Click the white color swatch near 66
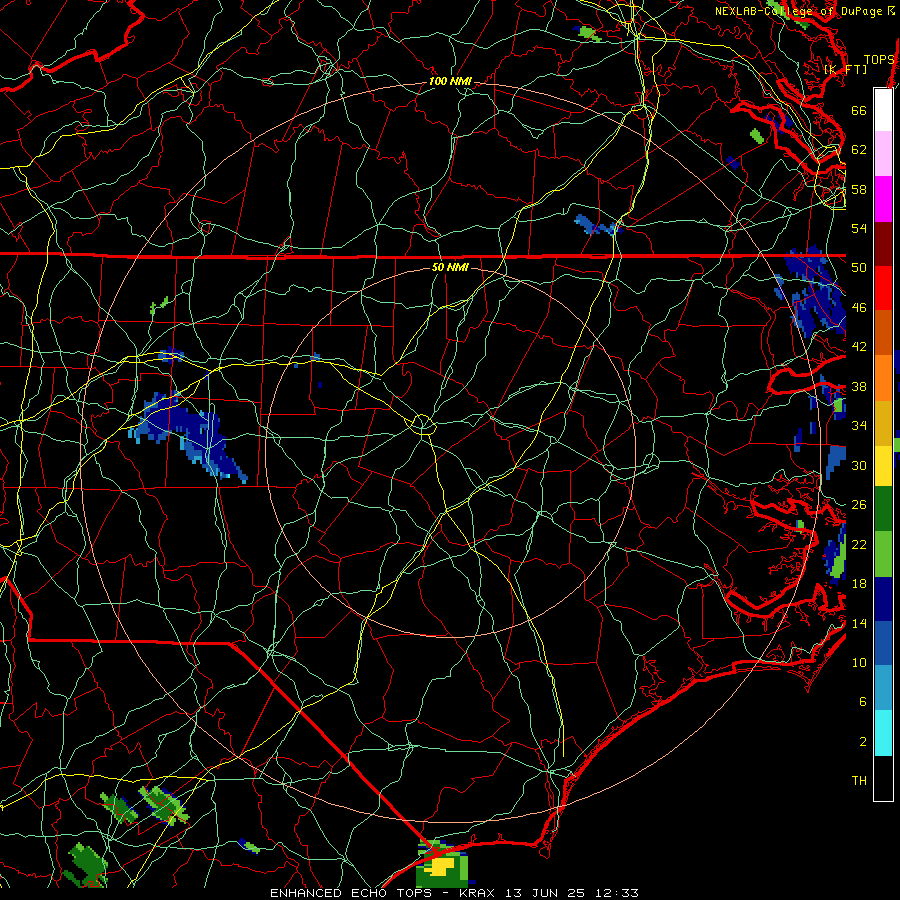Screen dimensions: 900x900 (x=883, y=110)
